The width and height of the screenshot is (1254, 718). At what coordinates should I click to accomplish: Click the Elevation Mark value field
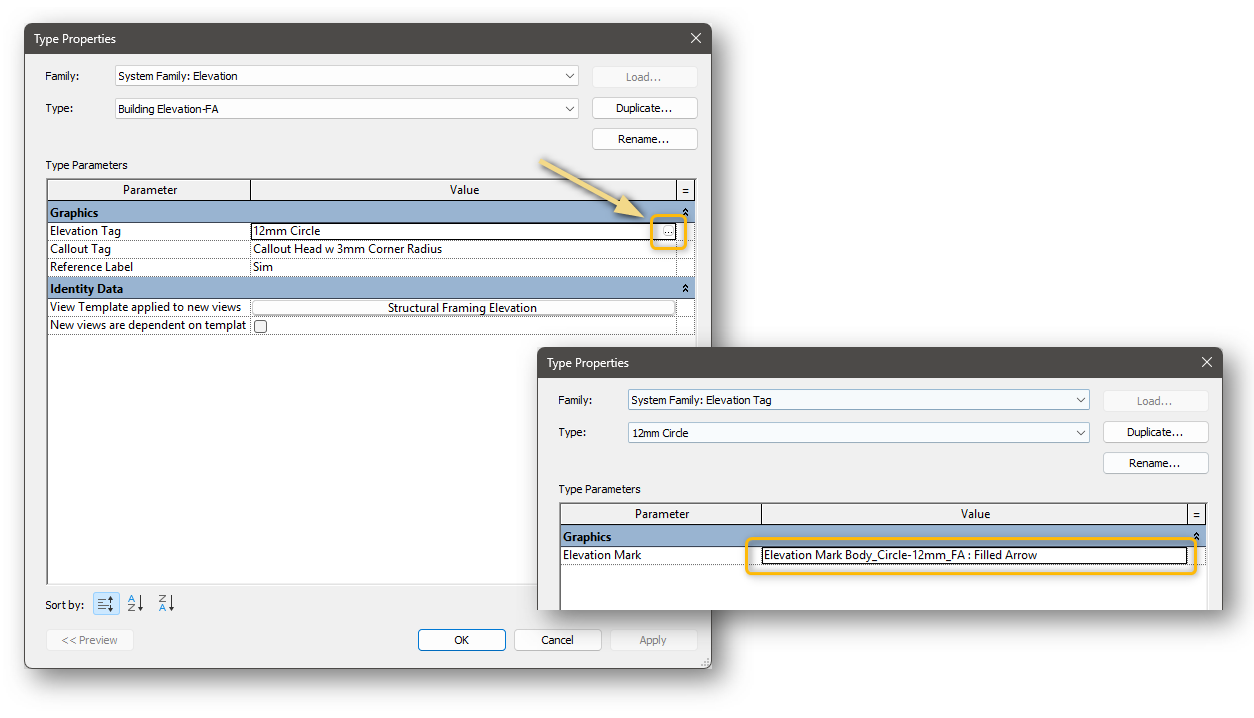click(x=974, y=555)
